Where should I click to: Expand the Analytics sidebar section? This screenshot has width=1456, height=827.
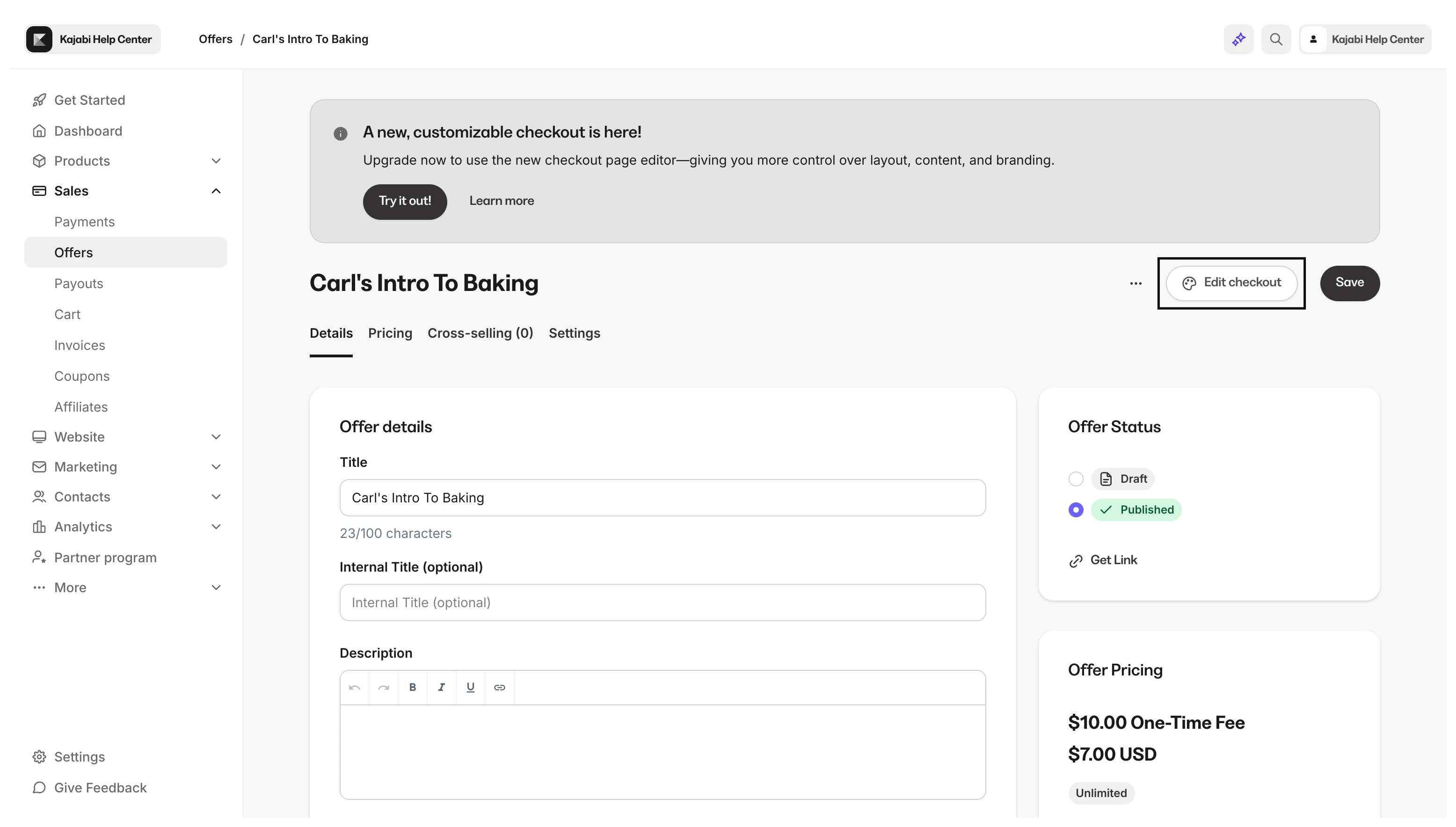click(x=216, y=527)
